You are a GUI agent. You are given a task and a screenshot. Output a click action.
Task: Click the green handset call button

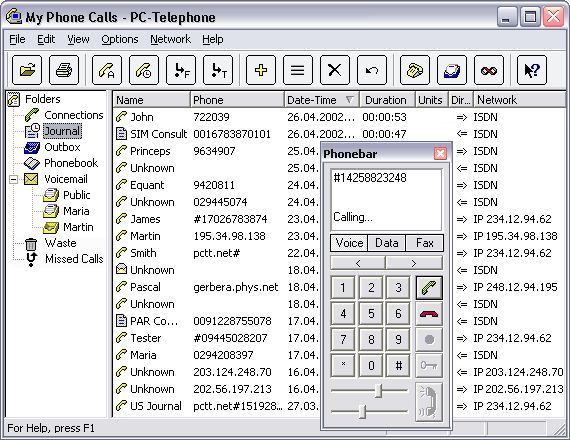tap(429, 288)
